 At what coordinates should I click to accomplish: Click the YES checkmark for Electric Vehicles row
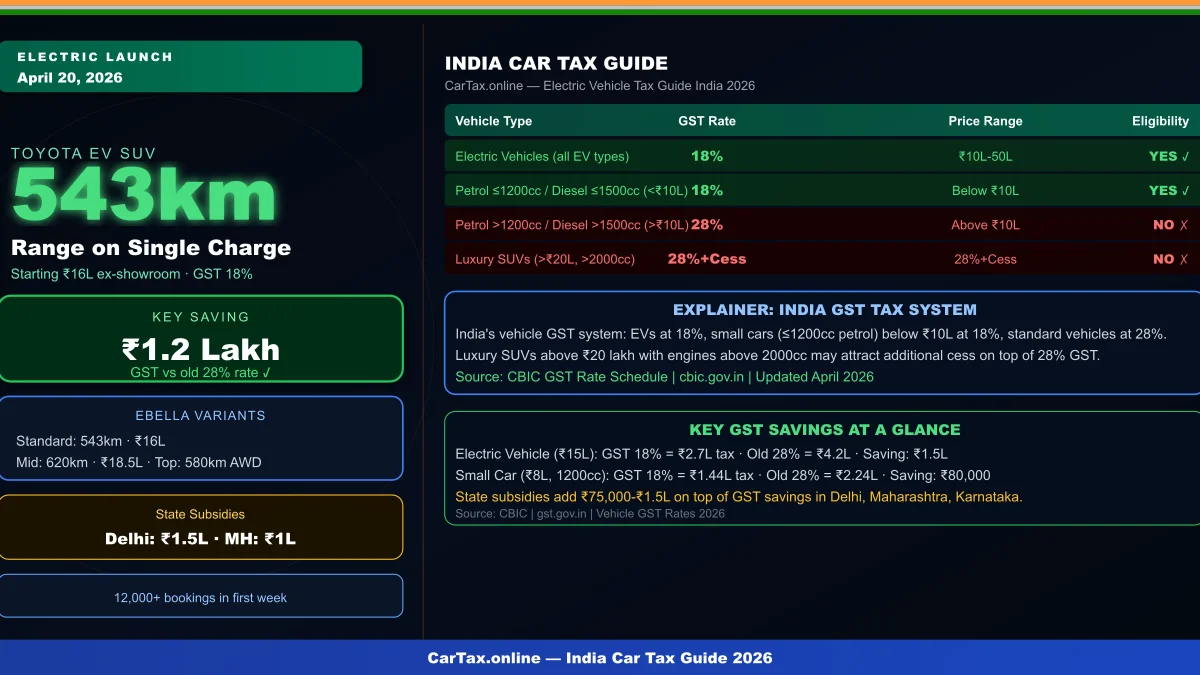[x=1184, y=156]
